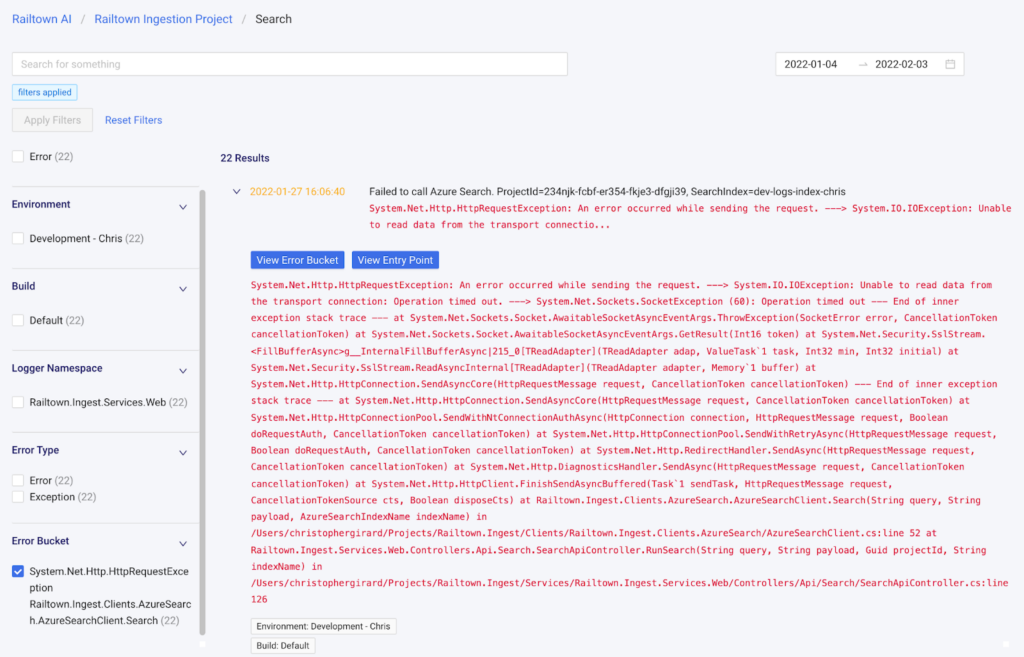Go to Railtown AI breadcrumb
This screenshot has width=1024, height=657.
(x=41, y=19)
